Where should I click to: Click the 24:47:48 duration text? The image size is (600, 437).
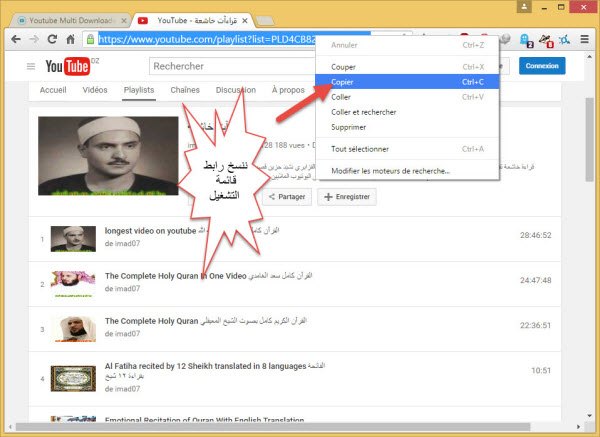[x=535, y=280]
